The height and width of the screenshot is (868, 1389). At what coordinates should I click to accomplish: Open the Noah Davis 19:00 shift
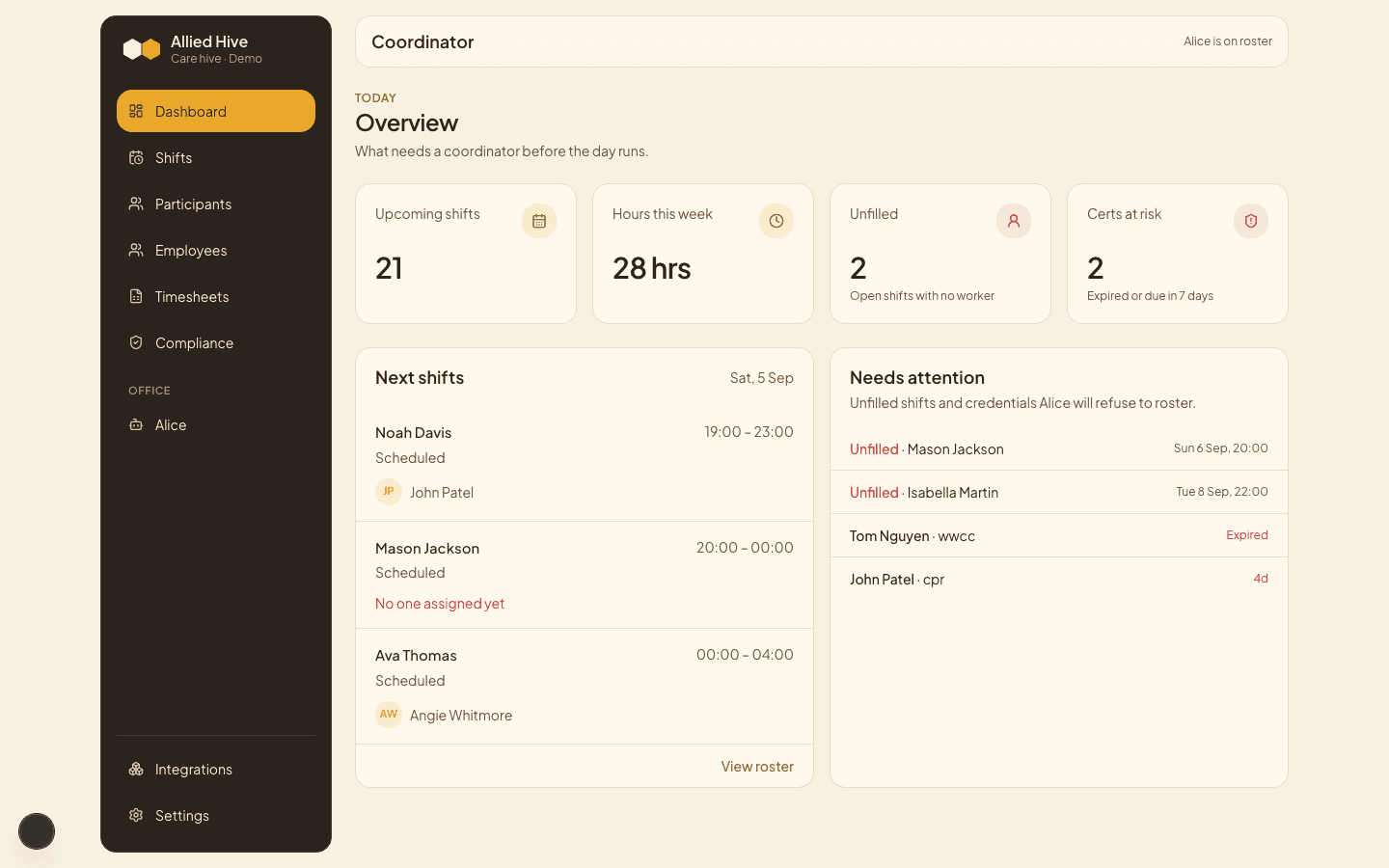[585, 463]
